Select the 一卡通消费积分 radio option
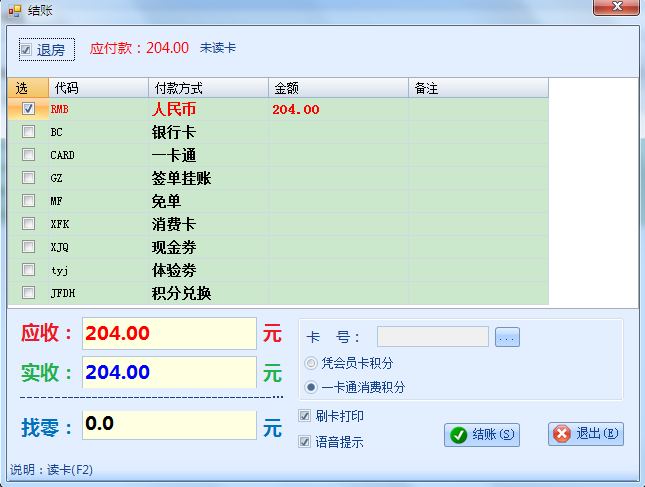645x487 pixels. coord(311,387)
